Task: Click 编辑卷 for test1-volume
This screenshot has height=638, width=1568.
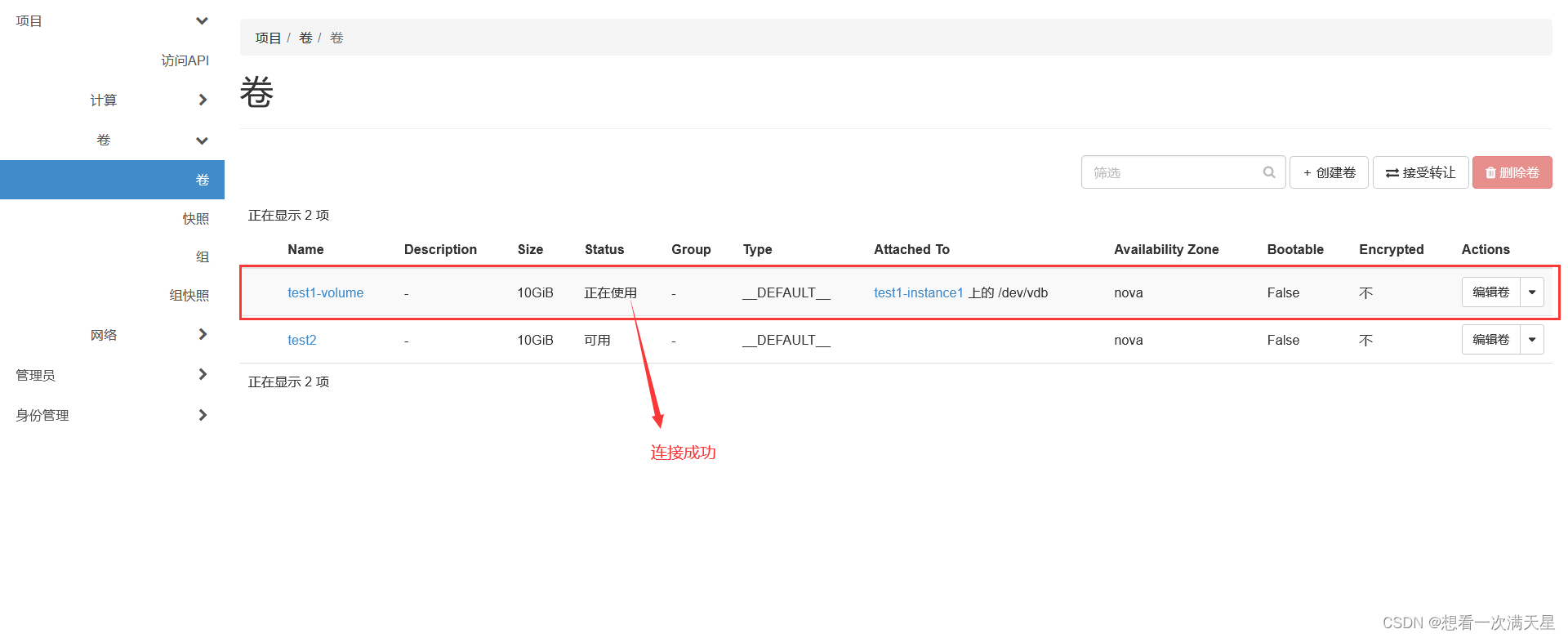Action: tap(1491, 292)
